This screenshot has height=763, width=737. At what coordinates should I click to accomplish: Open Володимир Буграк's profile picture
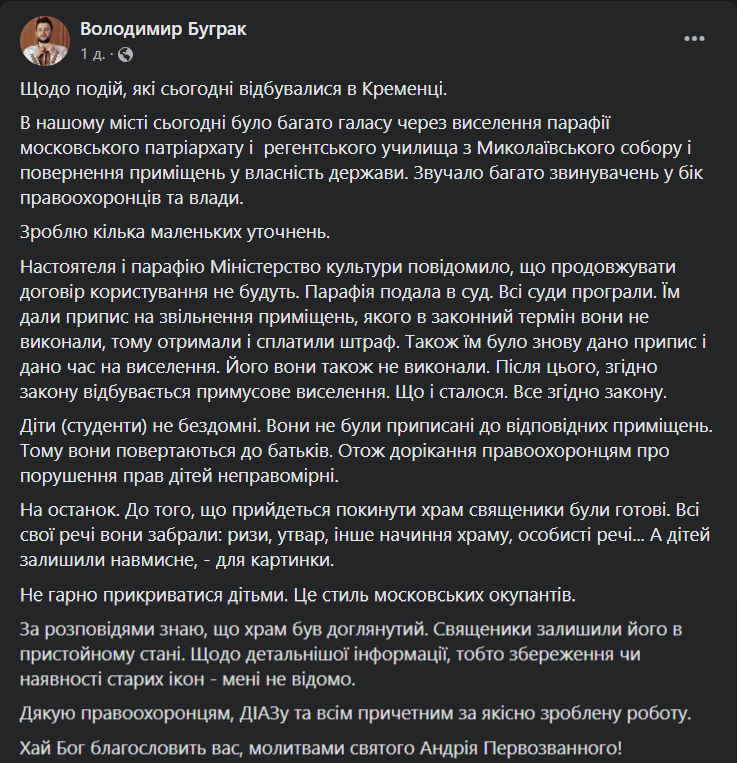pos(45,41)
